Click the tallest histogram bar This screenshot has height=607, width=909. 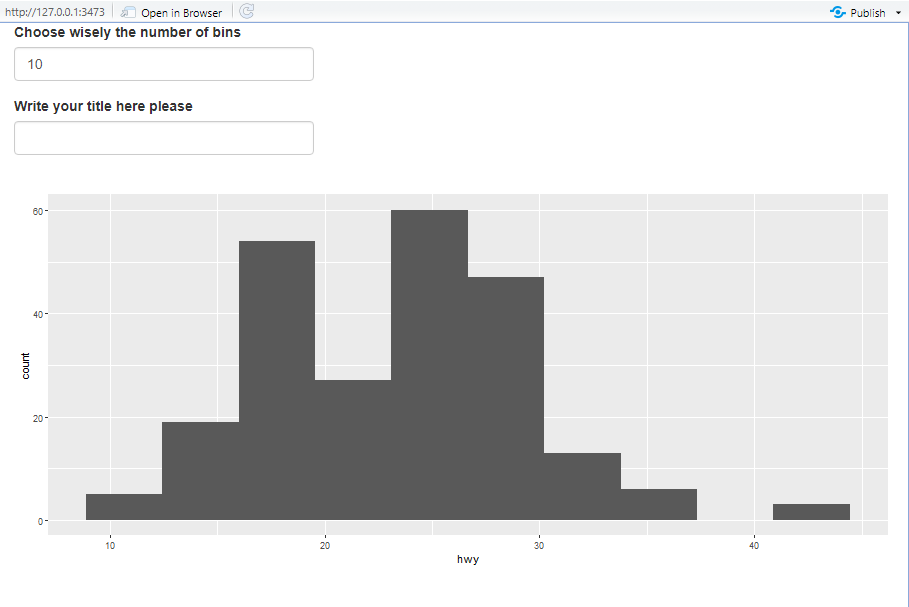pyautogui.click(x=429, y=365)
